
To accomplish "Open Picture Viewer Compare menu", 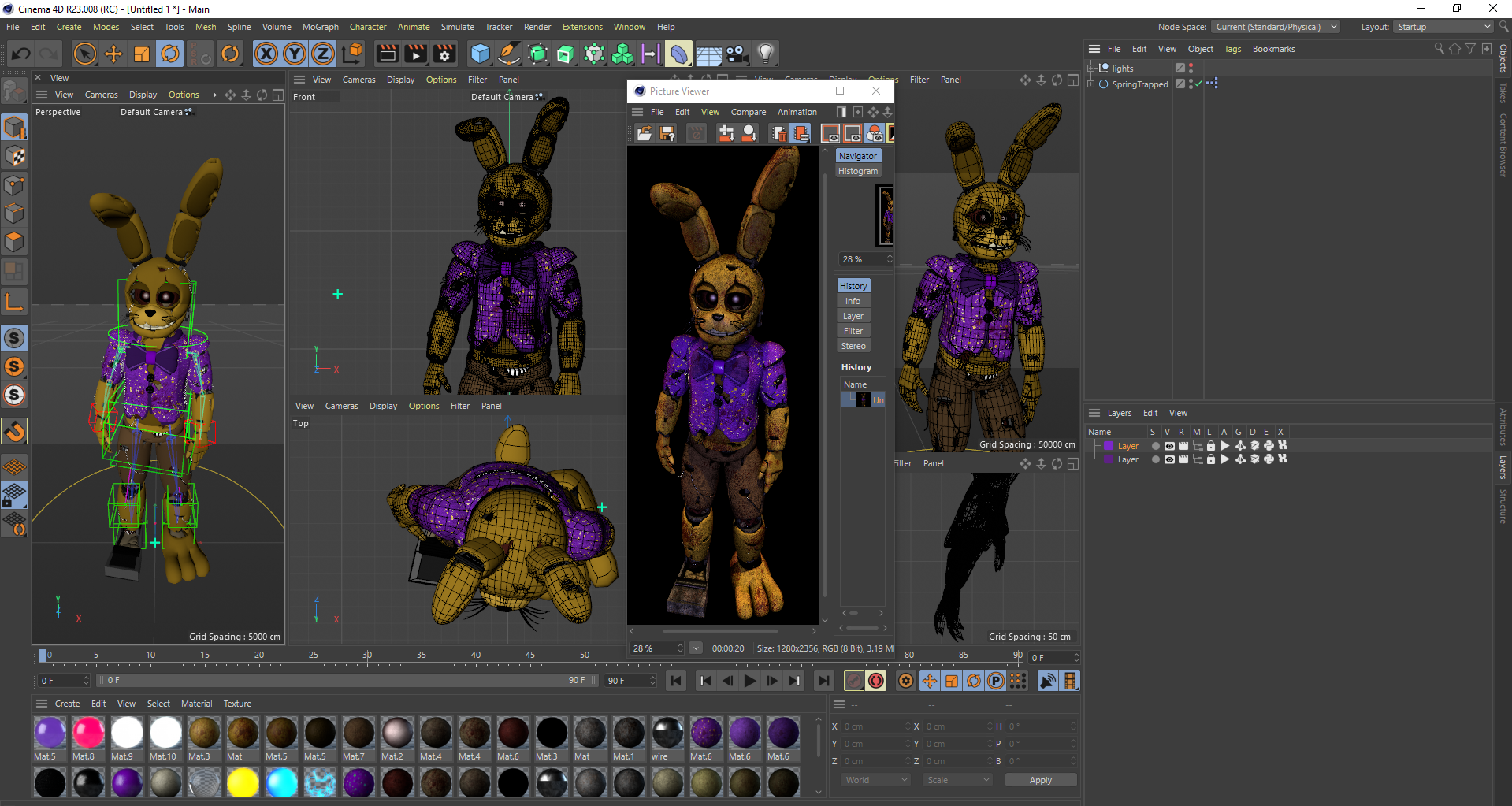I will pyautogui.click(x=748, y=112).
